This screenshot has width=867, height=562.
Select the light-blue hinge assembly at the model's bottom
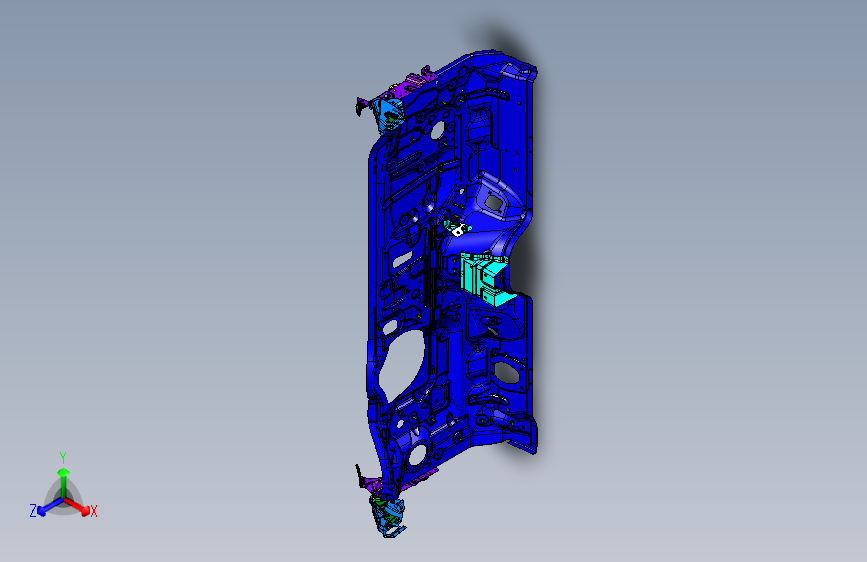click(390, 516)
